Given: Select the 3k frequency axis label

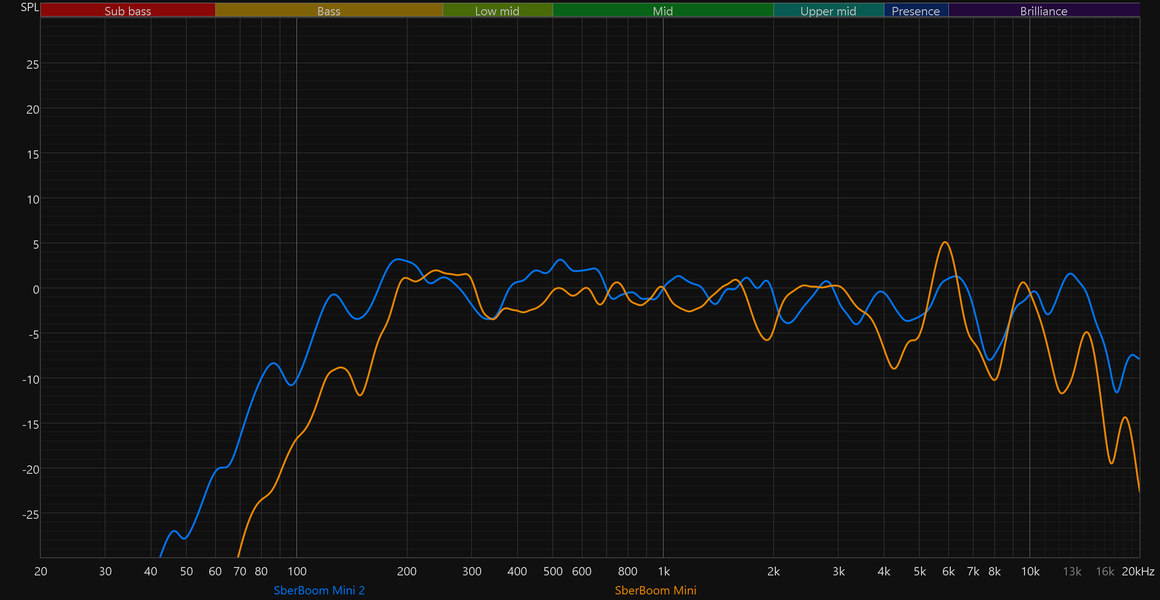Looking at the screenshot, I should [x=838, y=571].
